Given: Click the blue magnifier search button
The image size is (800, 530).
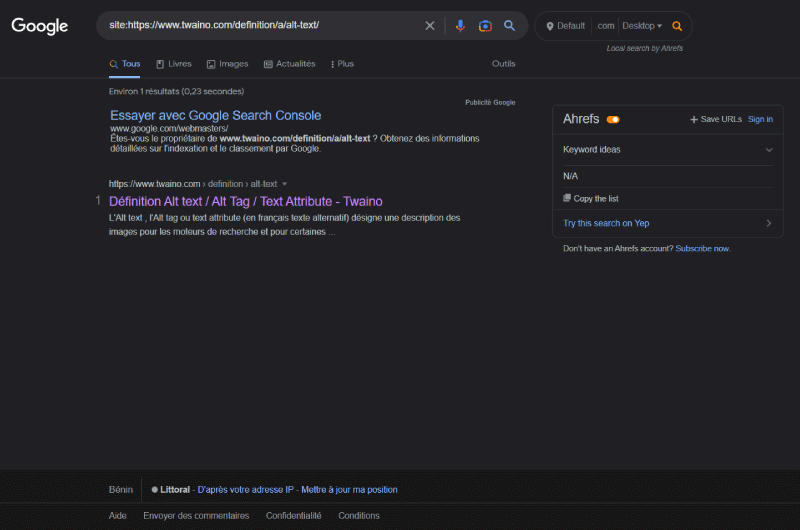Looking at the screenshot, I should (x=509, y=26).
